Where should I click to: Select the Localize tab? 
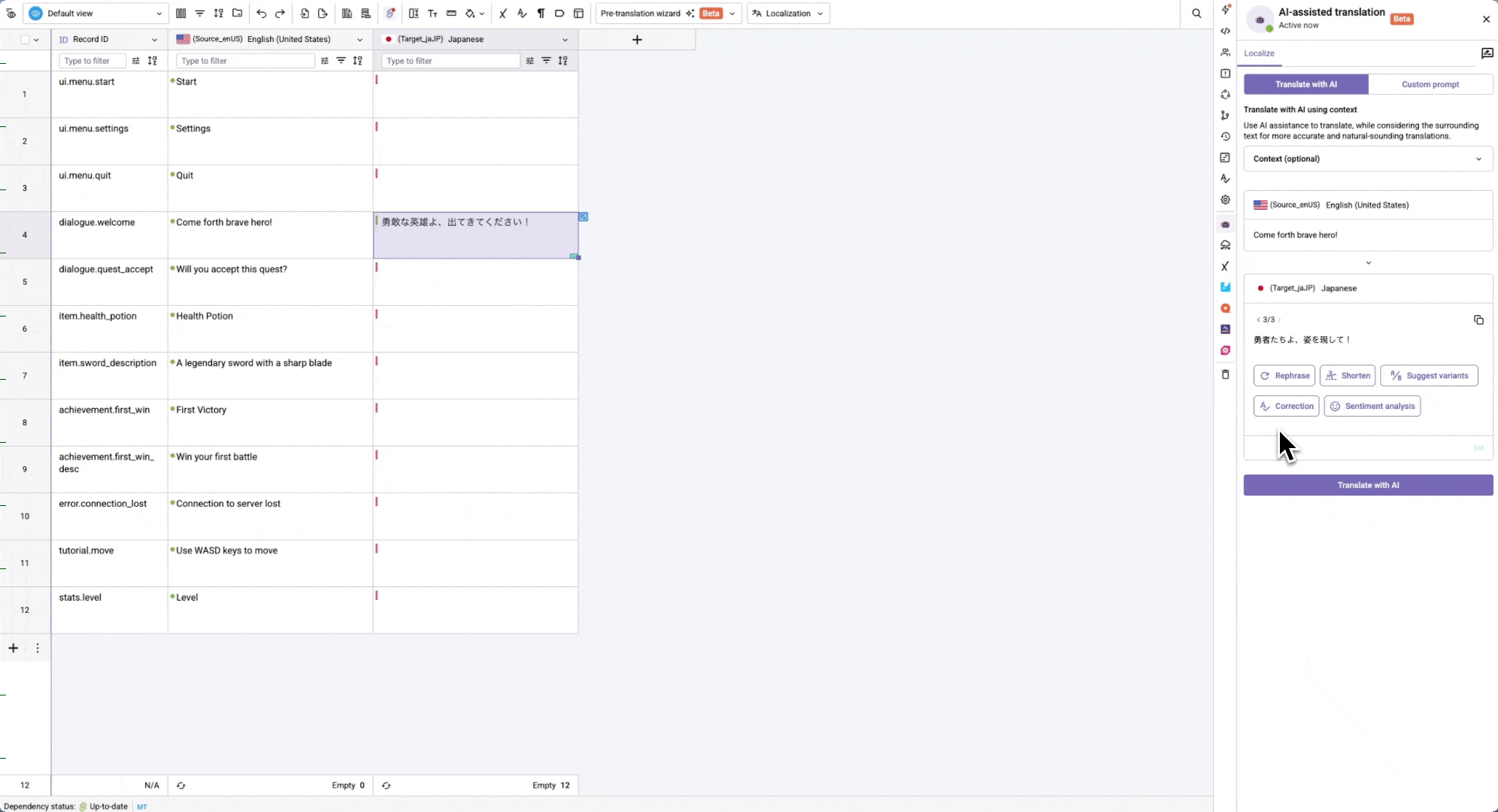(x=1259, y=53)
